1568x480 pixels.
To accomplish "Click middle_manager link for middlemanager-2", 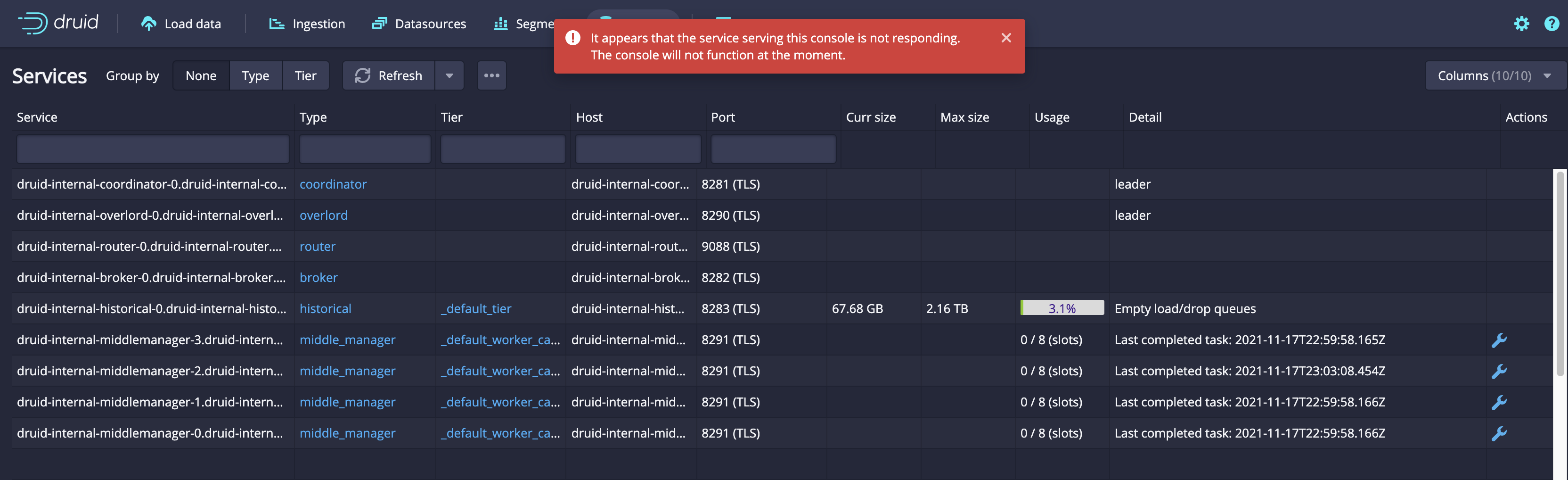I will (347, 371).
